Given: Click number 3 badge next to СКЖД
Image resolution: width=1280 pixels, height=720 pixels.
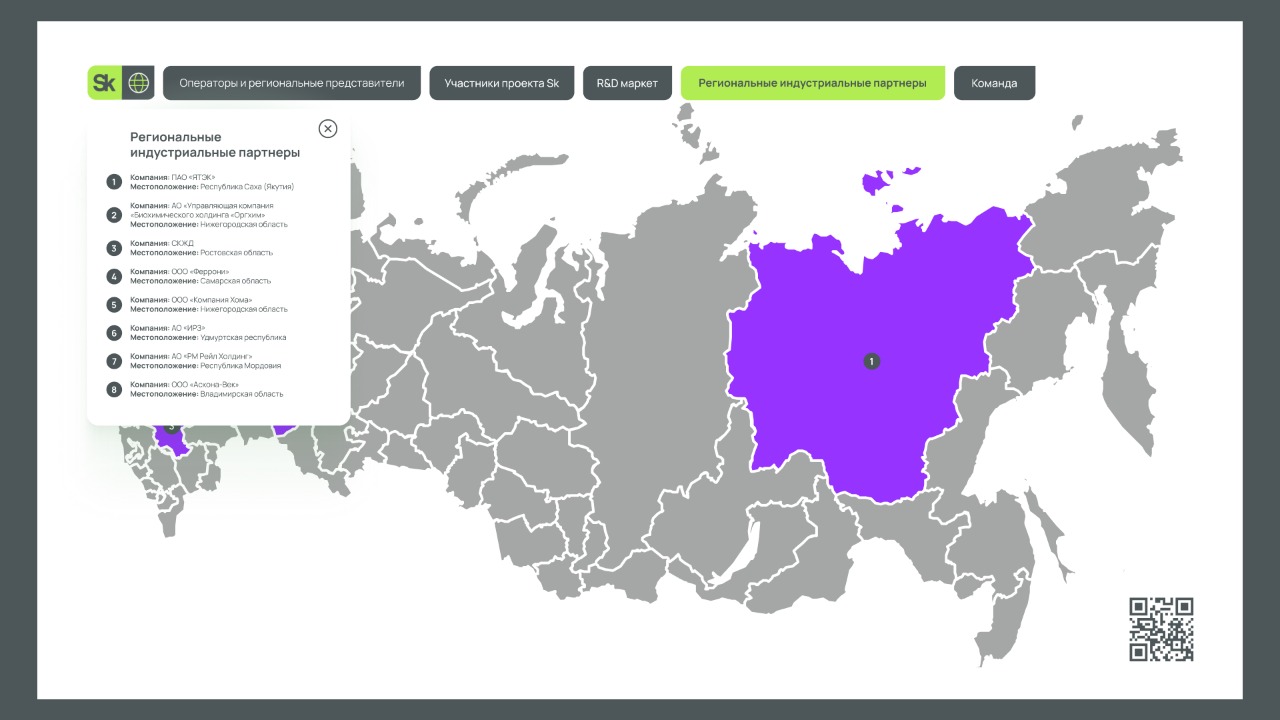Looking at the screenshot, I should point(114,248).
